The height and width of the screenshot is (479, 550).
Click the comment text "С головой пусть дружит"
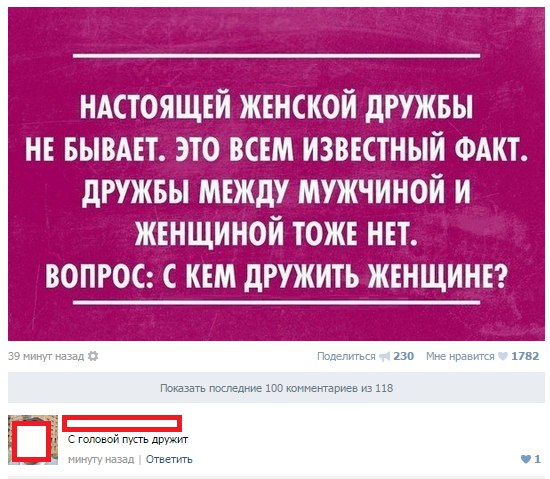click(x=128, y=439)
